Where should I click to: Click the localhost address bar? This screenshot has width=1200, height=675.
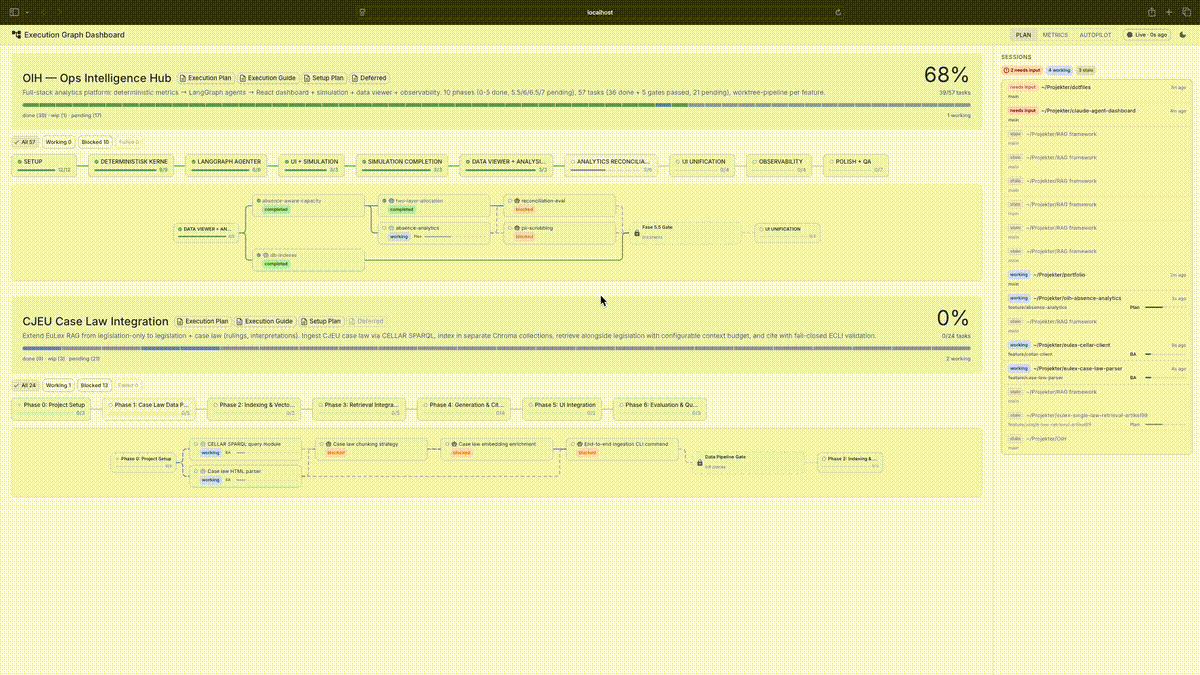600,12
